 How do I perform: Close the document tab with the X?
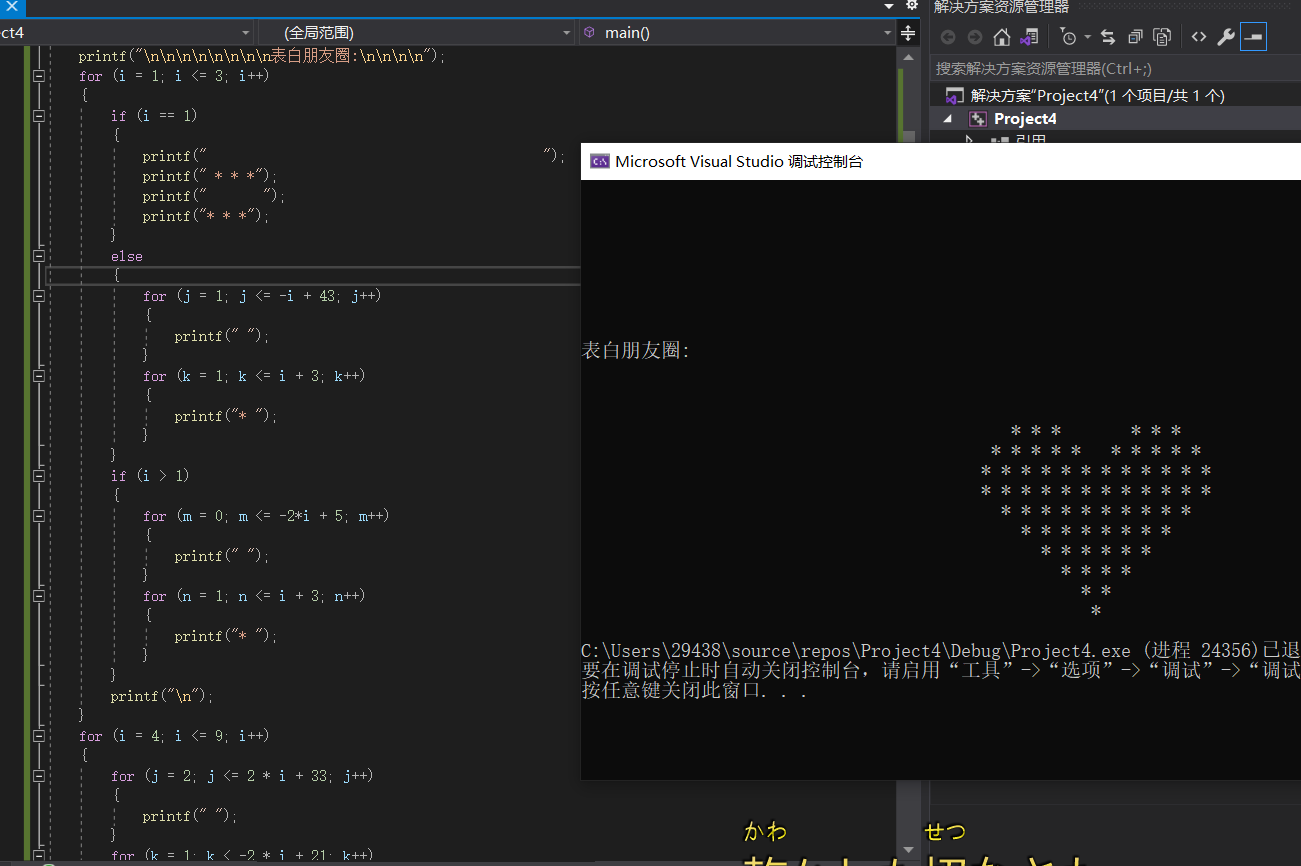click(12, 6)
